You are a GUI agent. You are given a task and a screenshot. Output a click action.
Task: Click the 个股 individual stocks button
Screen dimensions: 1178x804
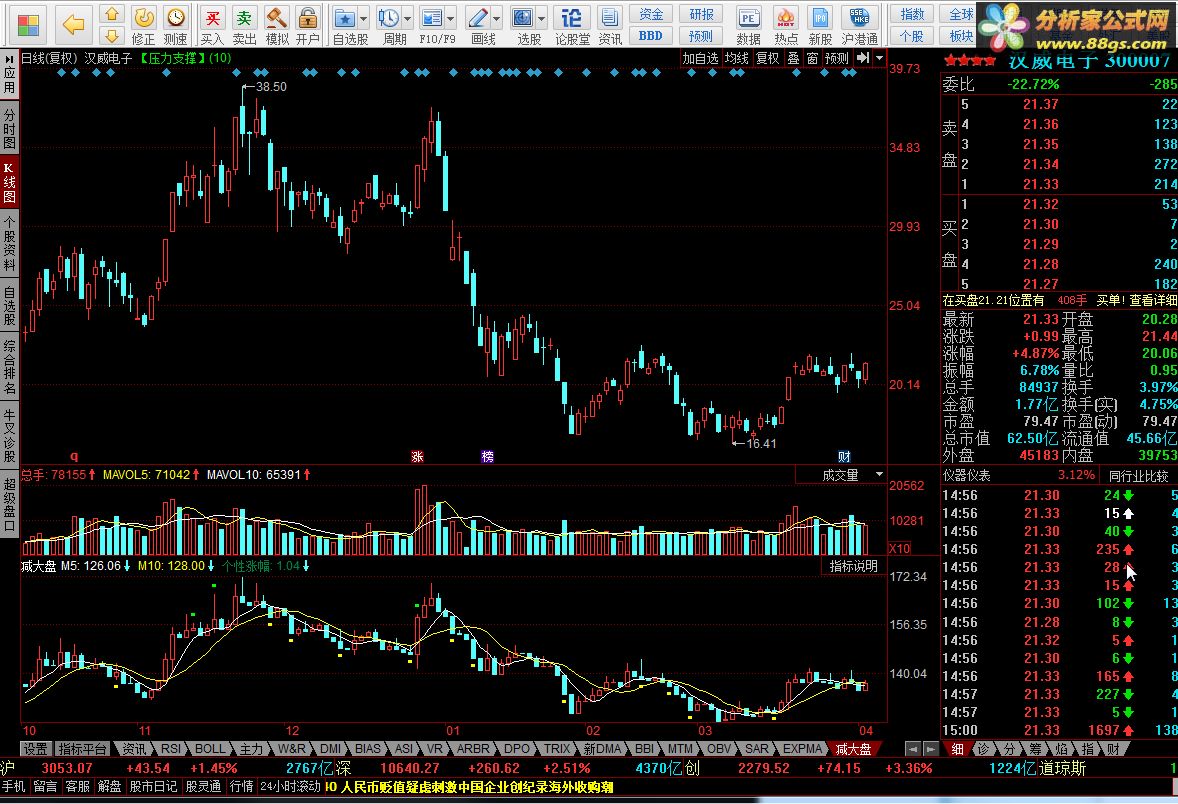(912, 35)
